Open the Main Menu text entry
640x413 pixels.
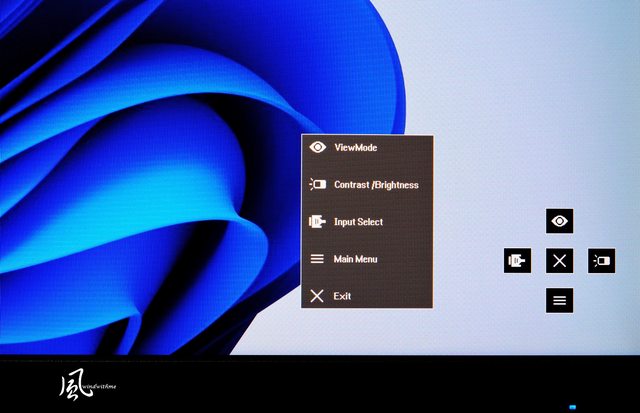pyautogui.click(x=355, y=259)
